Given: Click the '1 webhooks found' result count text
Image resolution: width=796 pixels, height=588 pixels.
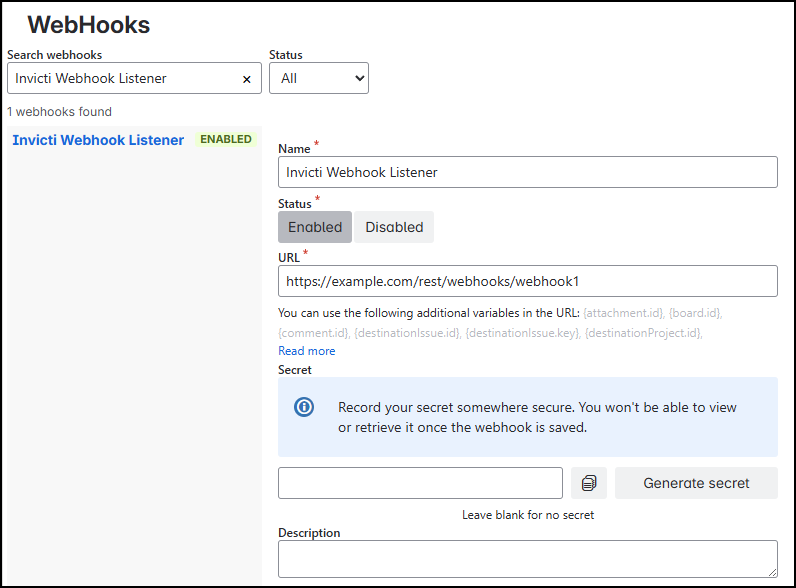Looking at the screenshot, I should coord(59,112).
